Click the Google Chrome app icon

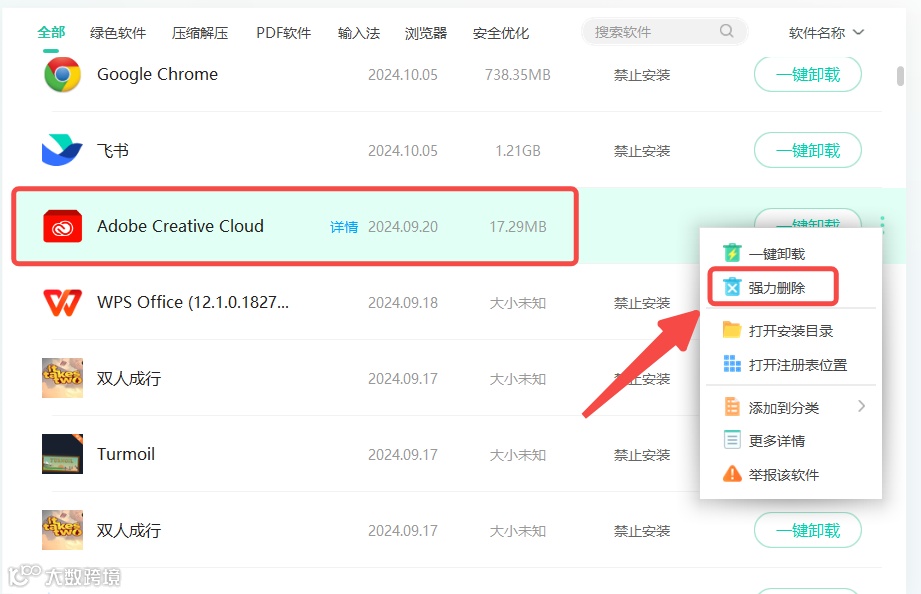[62, 75]
